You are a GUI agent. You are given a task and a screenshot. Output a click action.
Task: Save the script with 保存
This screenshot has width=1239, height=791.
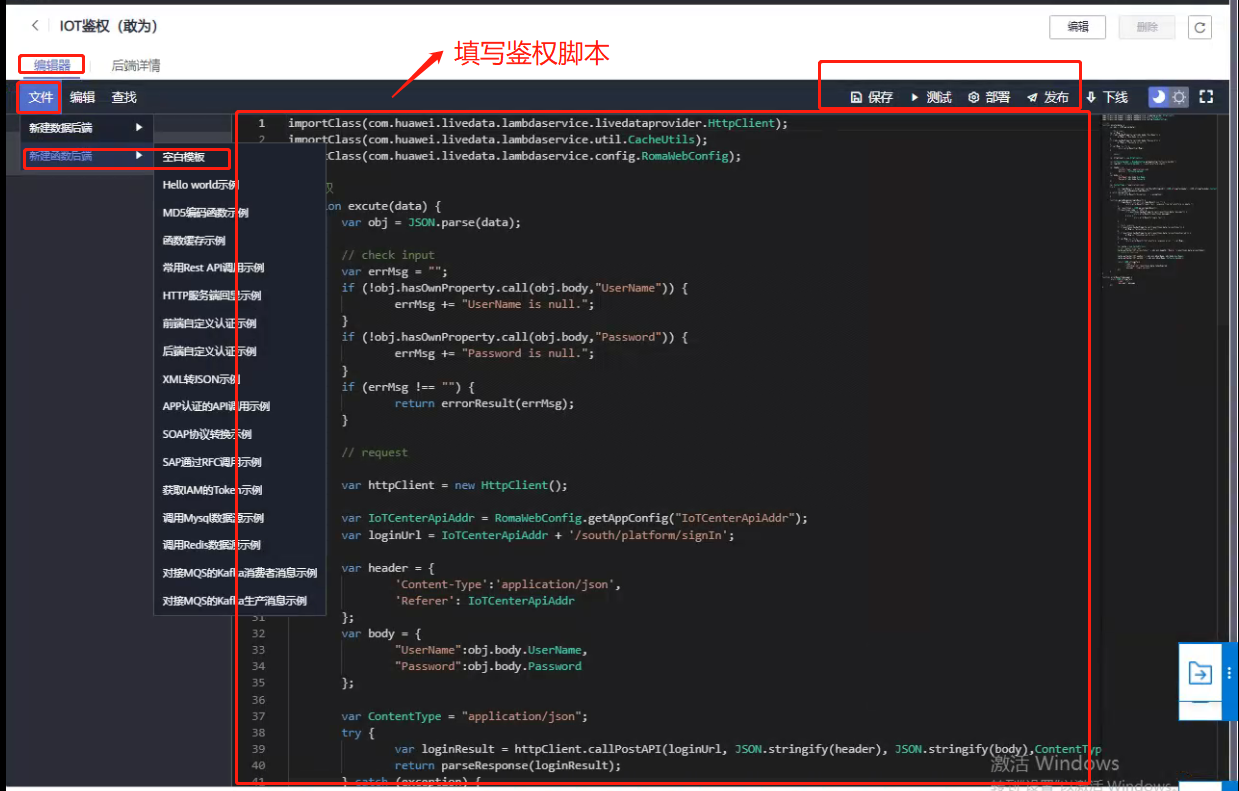click(872, 97)
